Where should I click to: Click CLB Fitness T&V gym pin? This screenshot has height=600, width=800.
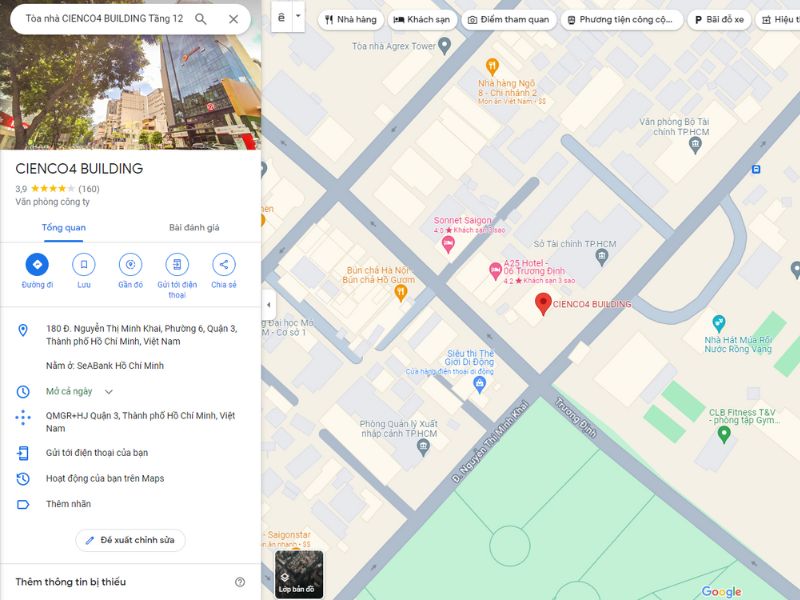[723, 435]
